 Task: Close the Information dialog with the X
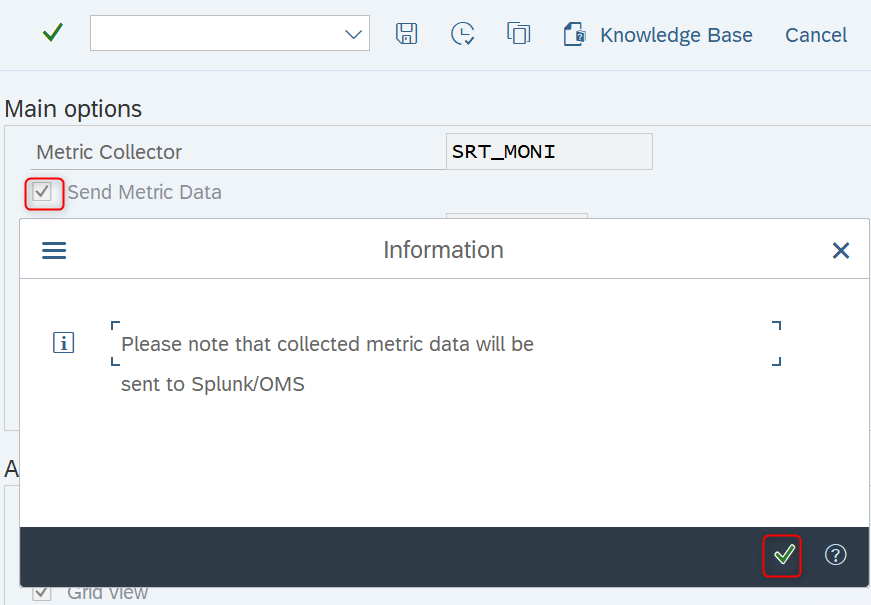pyautogui.click(x=840, y=251)
